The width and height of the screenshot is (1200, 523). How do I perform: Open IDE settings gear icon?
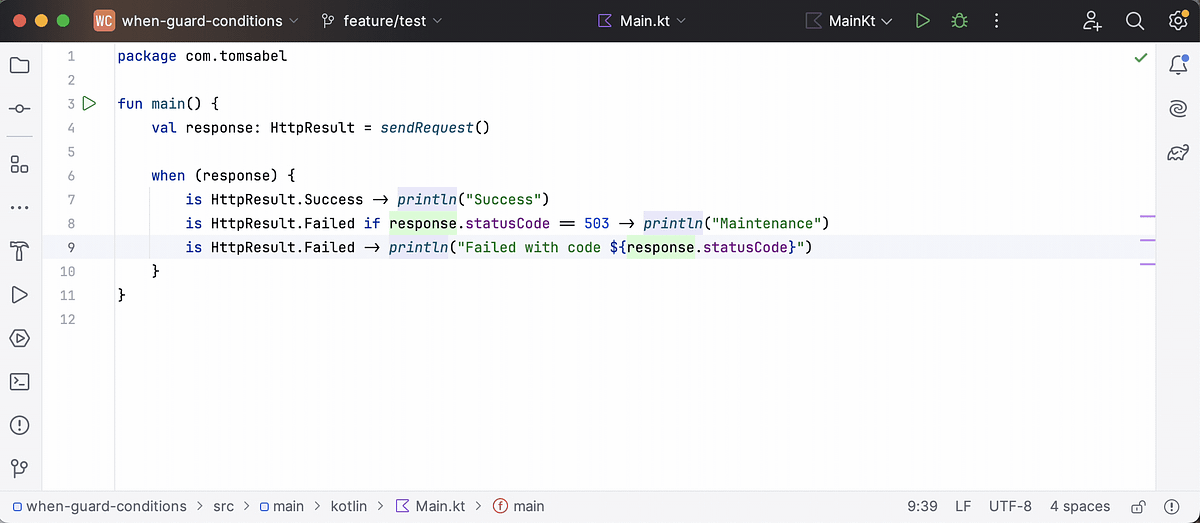click(1177, 20)
